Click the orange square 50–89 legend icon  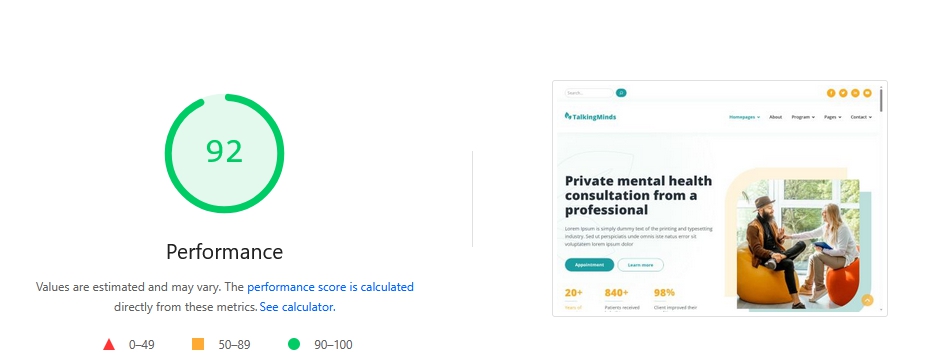(198, 344)
